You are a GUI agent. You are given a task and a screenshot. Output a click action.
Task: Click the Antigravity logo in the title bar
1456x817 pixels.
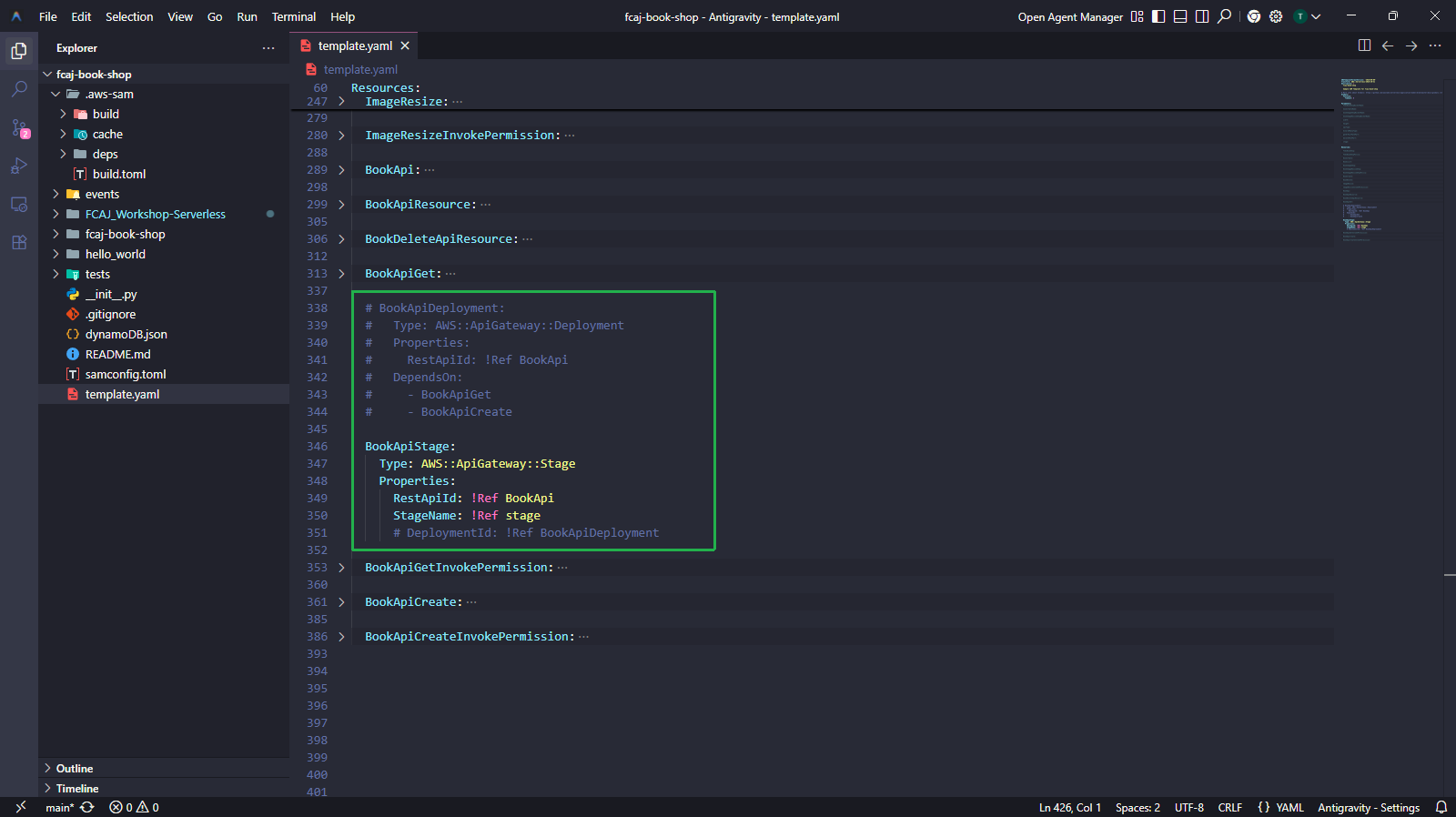[x=16, y=16]
